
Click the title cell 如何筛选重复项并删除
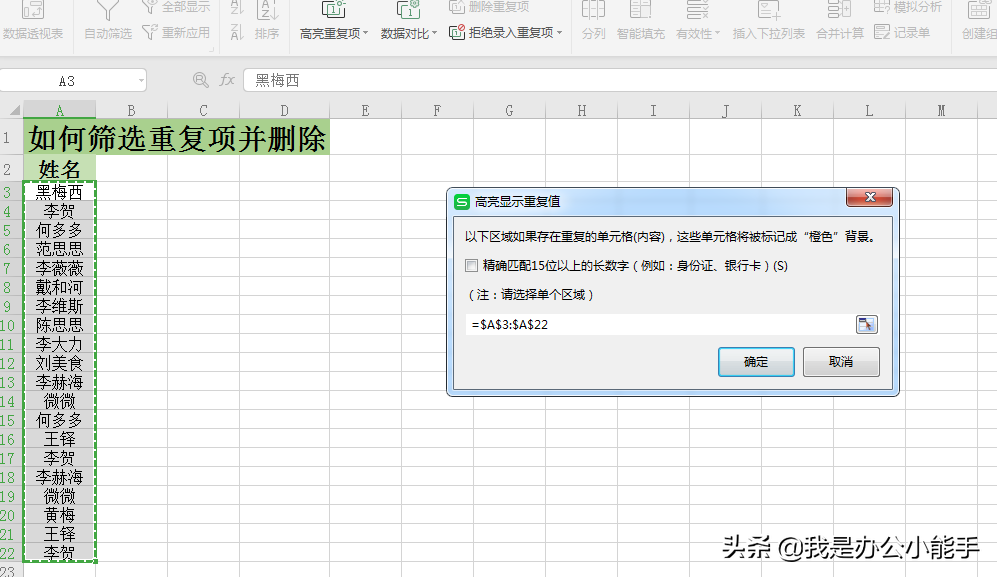coord(177,137)
